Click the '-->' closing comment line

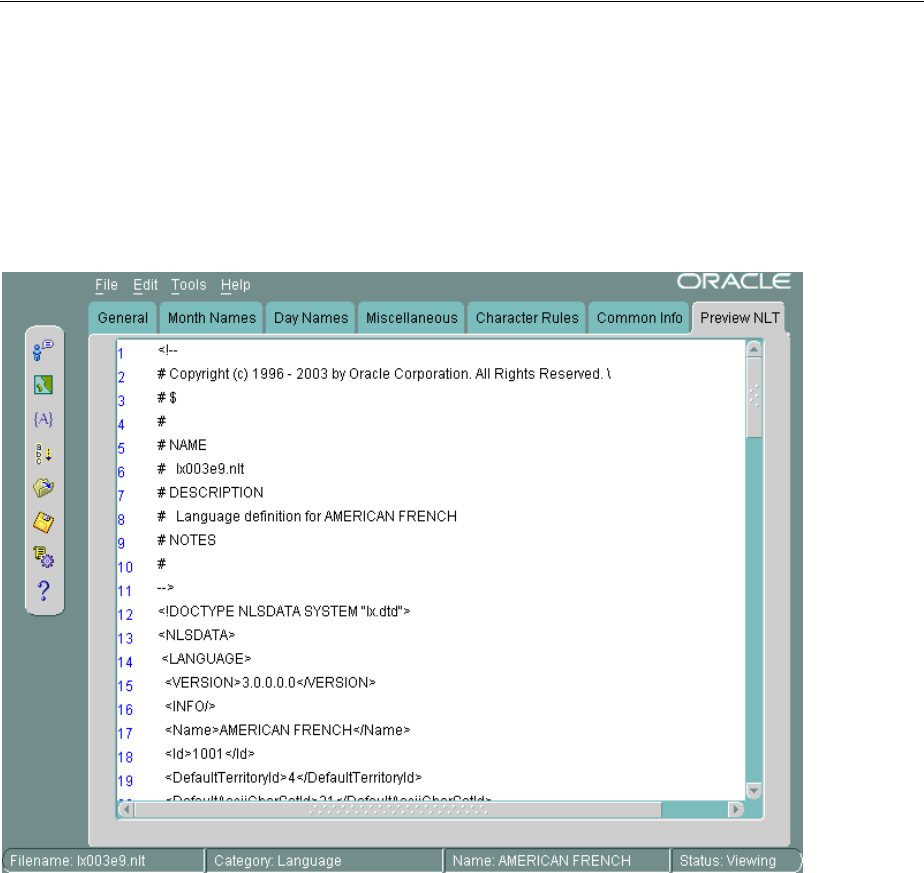pos(165,588)
